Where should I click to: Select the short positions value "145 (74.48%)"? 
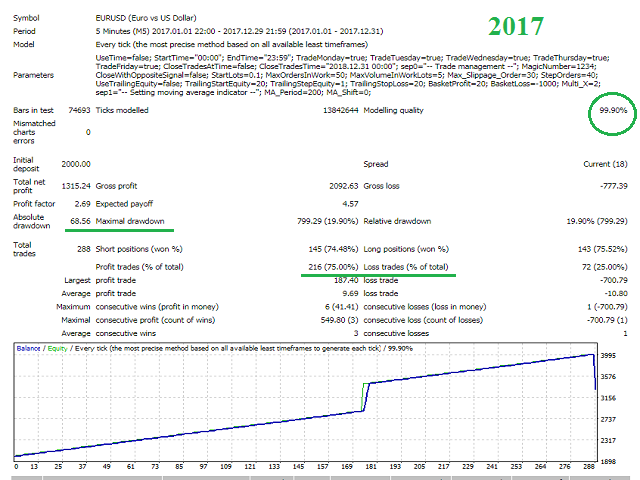(333, 249)
